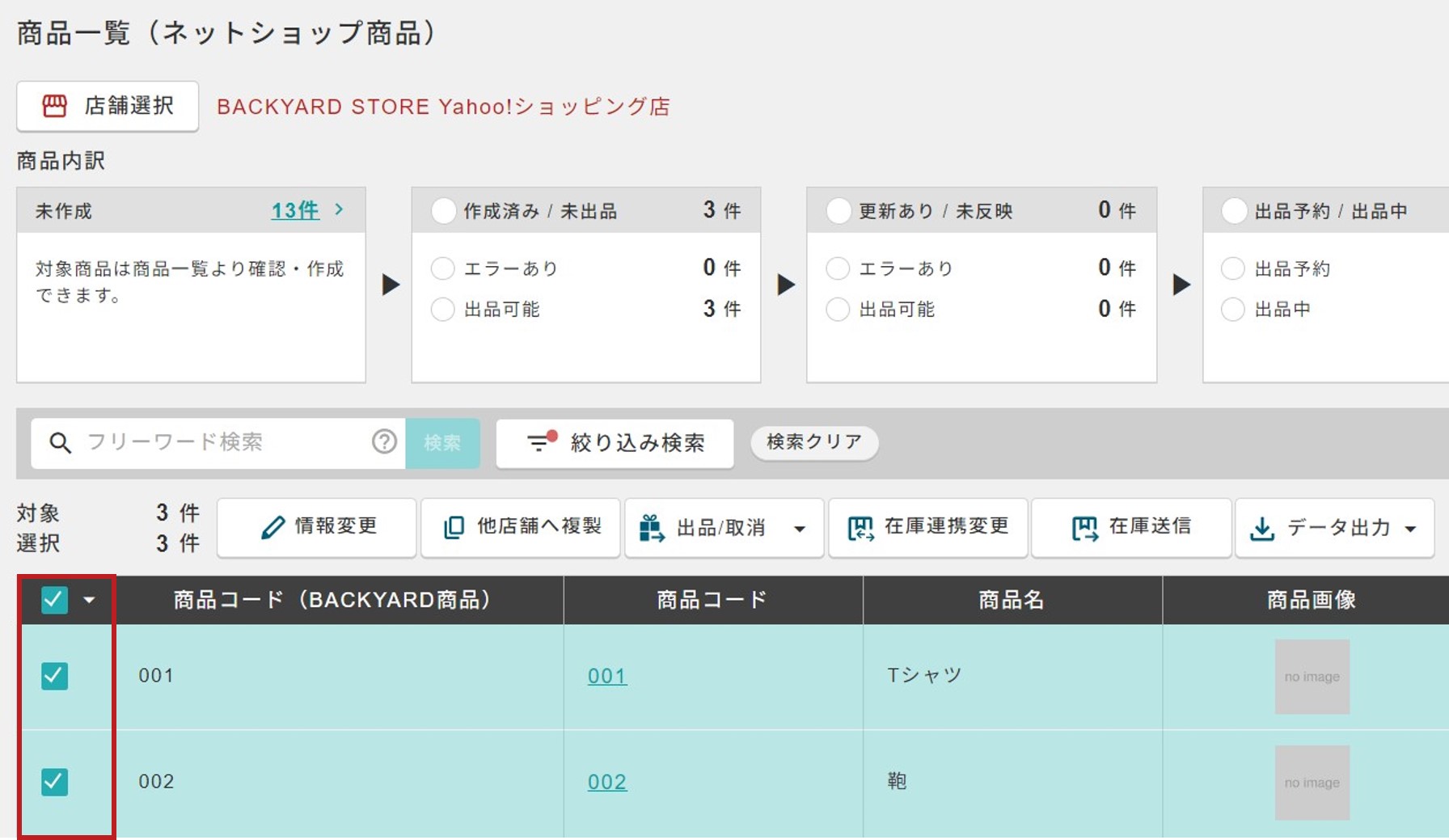Toggle the select-all checkbox in table header
Screen dimensions: 1449x840
[x=54, y=600]
